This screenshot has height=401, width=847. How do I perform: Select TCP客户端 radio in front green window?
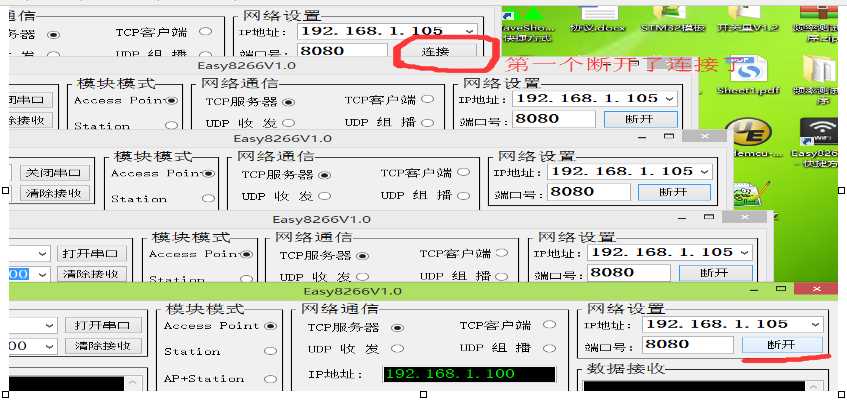point(549,325)
